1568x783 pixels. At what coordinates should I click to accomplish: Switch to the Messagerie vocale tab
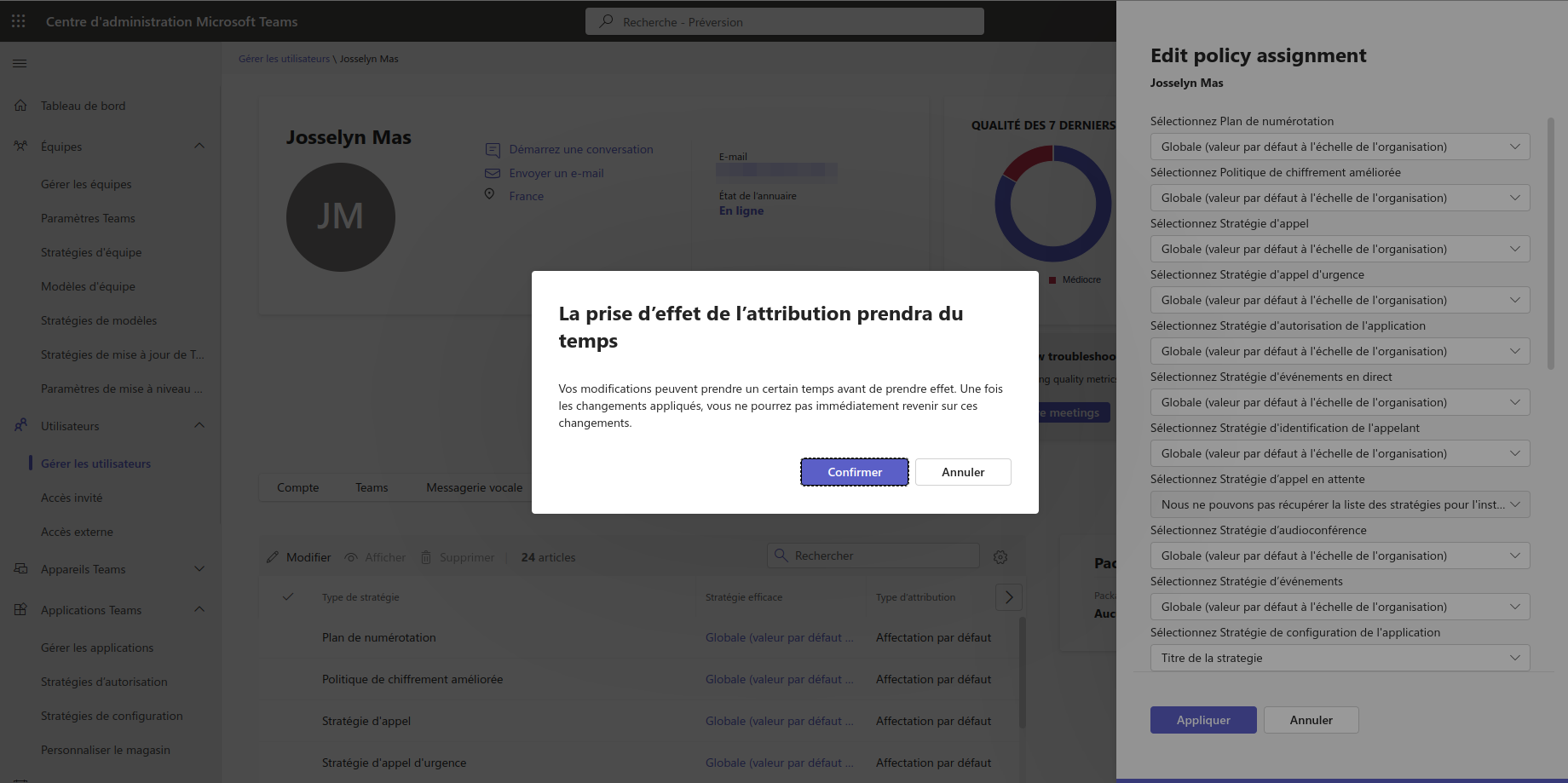click(x=474, y=487)
